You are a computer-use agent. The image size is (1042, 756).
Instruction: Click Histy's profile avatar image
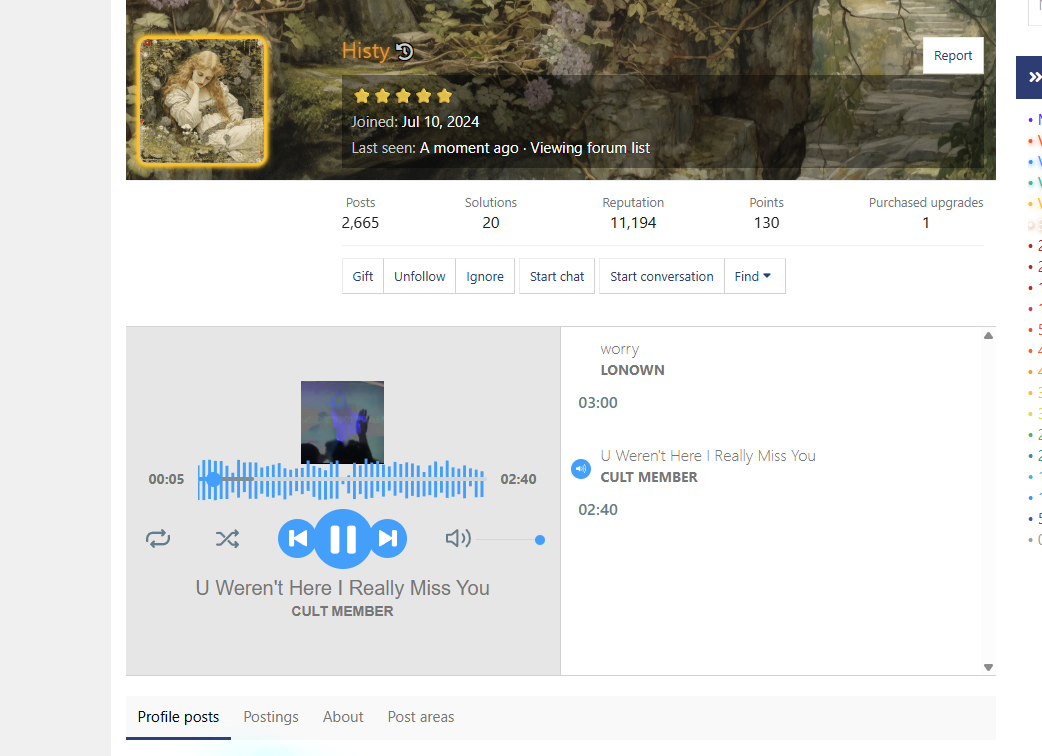coord(202,101)
